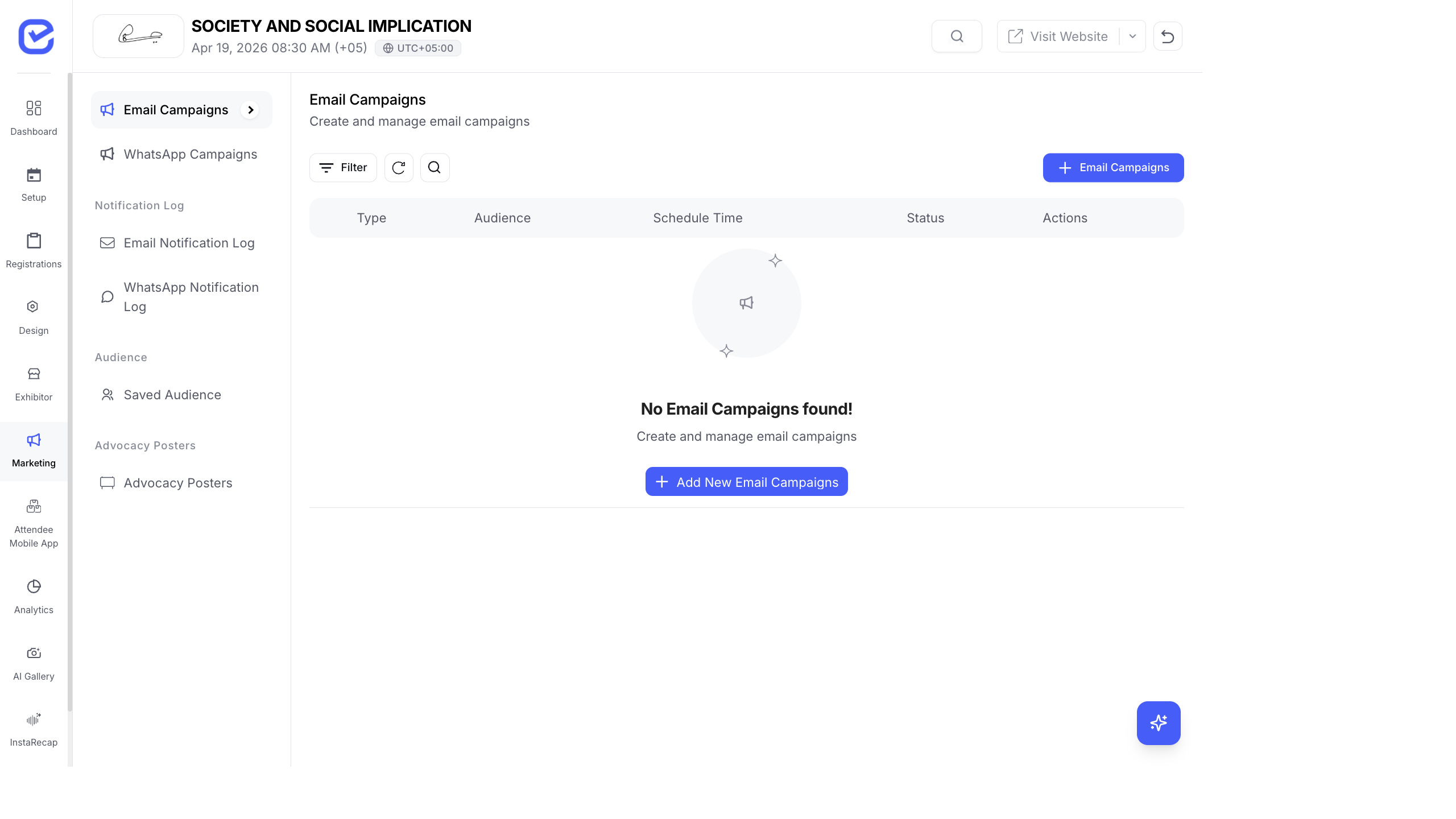Click Visit Website button
The height and width of the screenshot is (819, 1456).
pyautogui.click(x=1058, y=36)
